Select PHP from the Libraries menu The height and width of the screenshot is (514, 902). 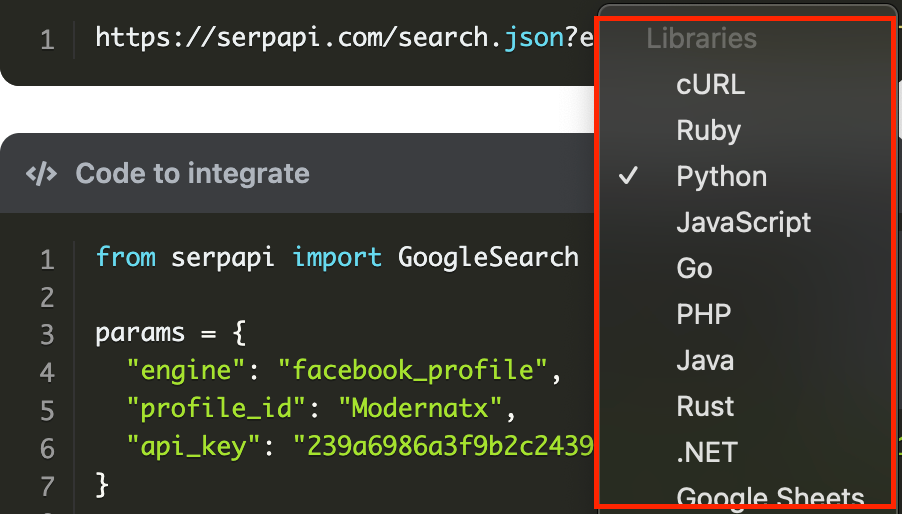point(704,314)
